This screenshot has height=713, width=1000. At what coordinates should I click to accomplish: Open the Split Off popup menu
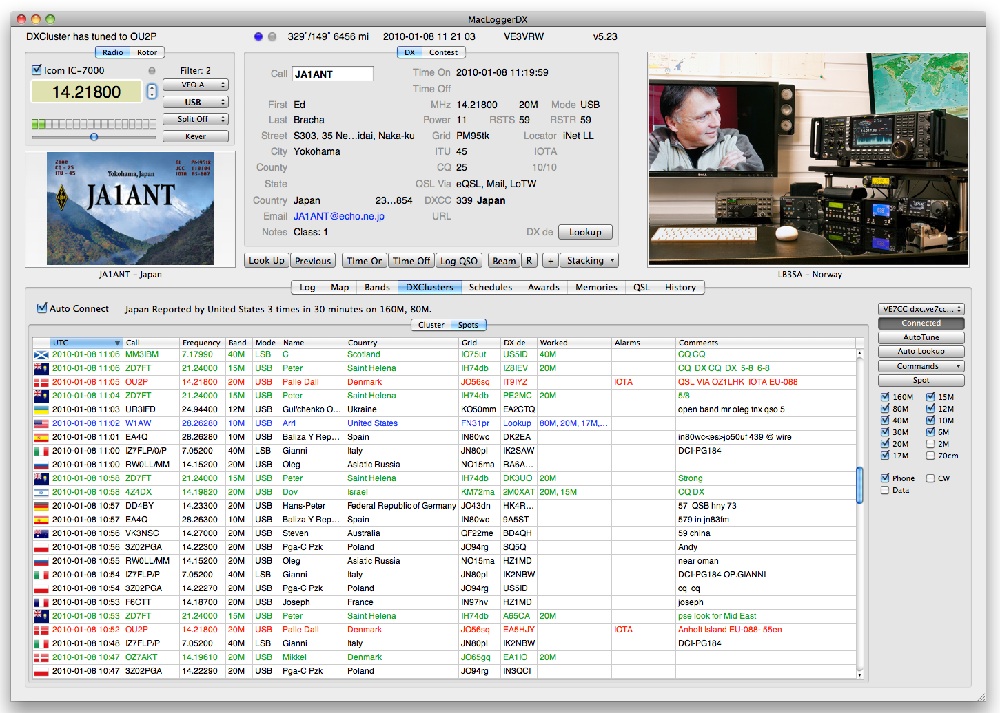click(196, 119)
